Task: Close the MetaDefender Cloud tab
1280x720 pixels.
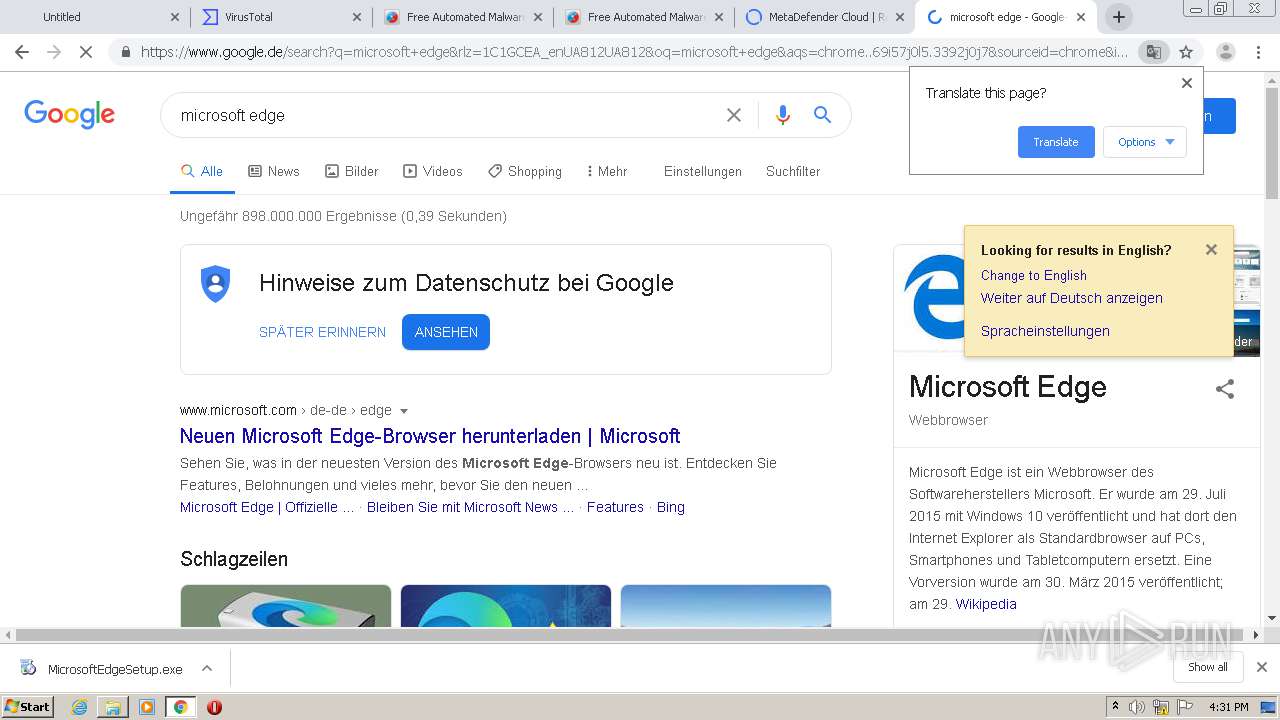Action: pos(899,17)
